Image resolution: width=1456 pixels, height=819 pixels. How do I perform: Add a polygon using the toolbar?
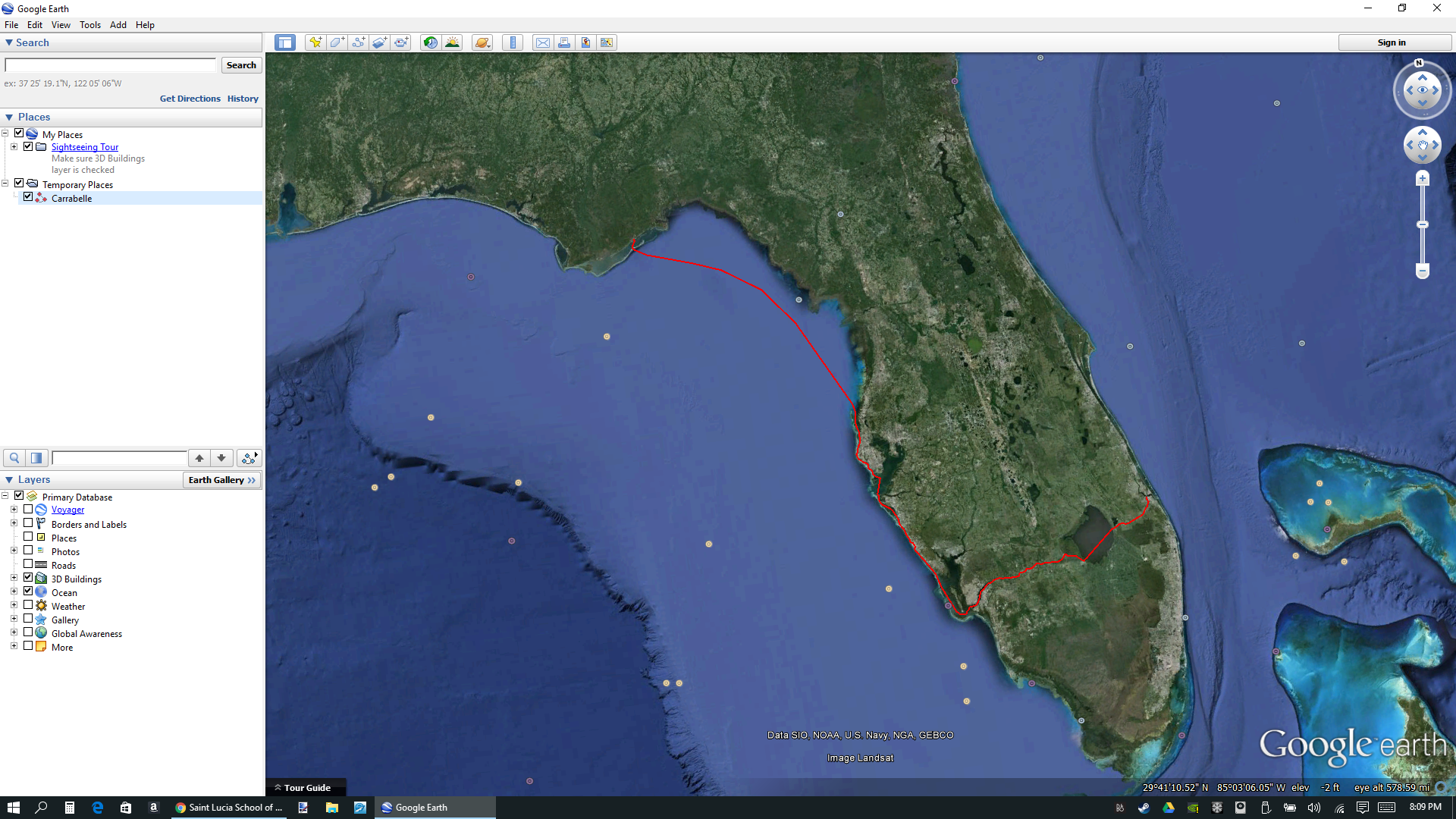[x=337, y=42]
